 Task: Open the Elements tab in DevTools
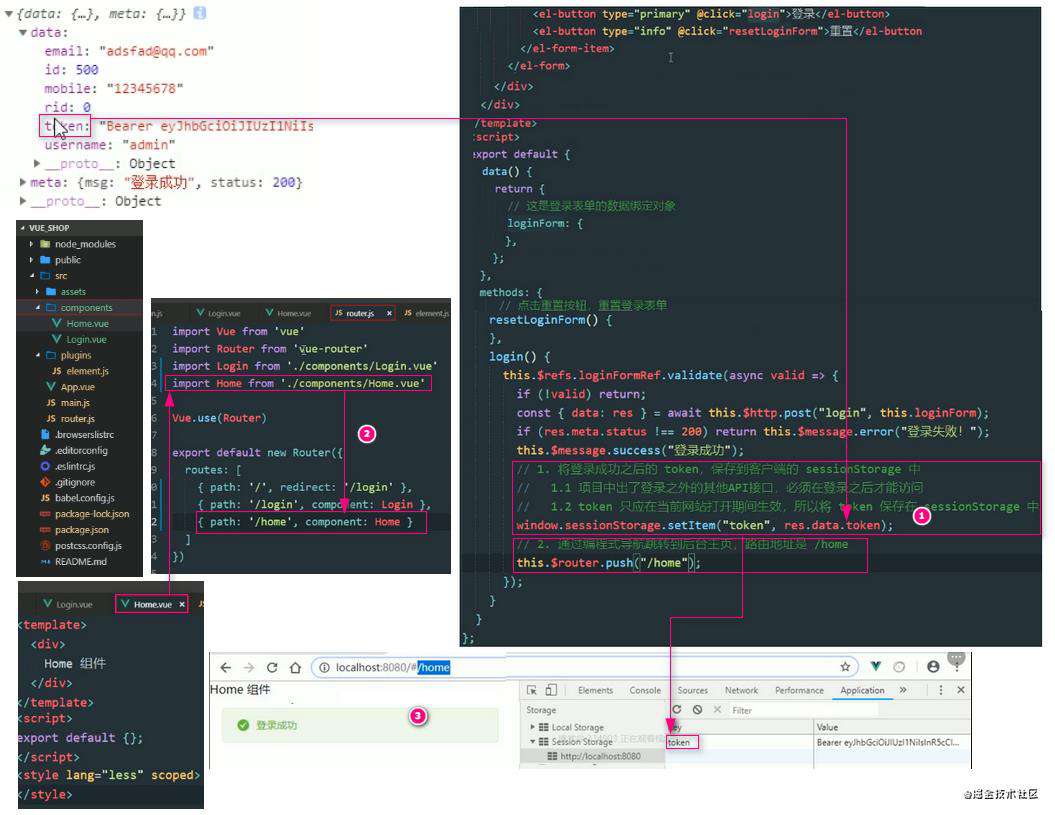click(x=595, y=690)
